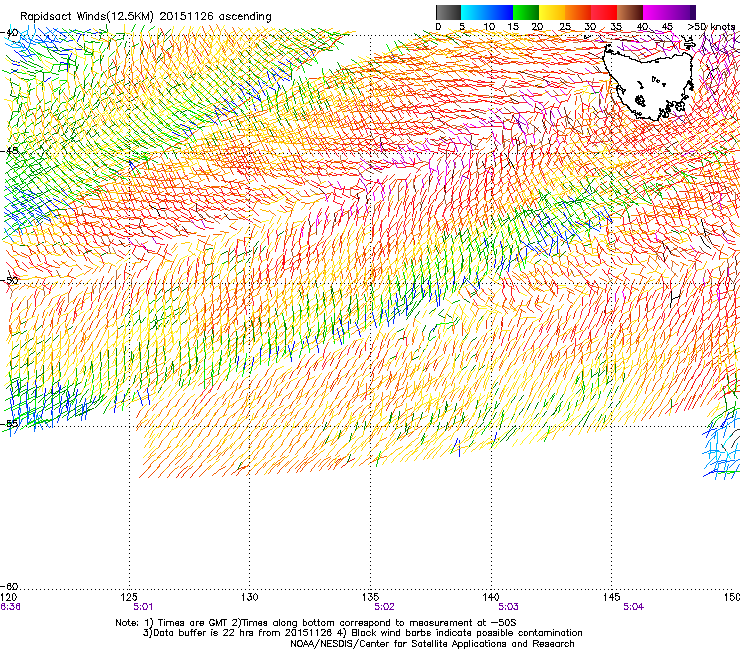Screen dimensions: 740x650
Task: Click the legend scale label "10"
Action: pos(489,27)
